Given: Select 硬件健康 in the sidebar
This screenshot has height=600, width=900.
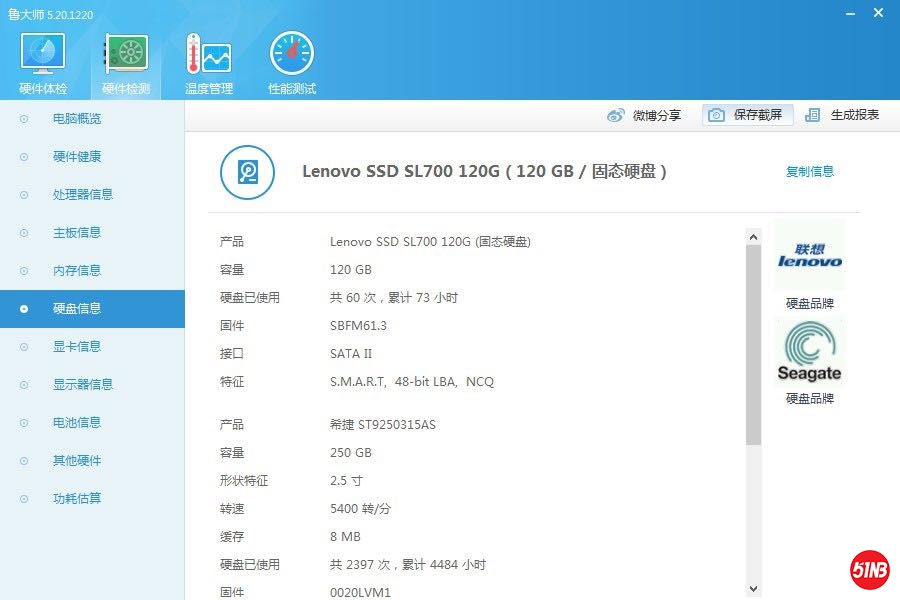Looking at the screenshot, I should click(92, 157).
